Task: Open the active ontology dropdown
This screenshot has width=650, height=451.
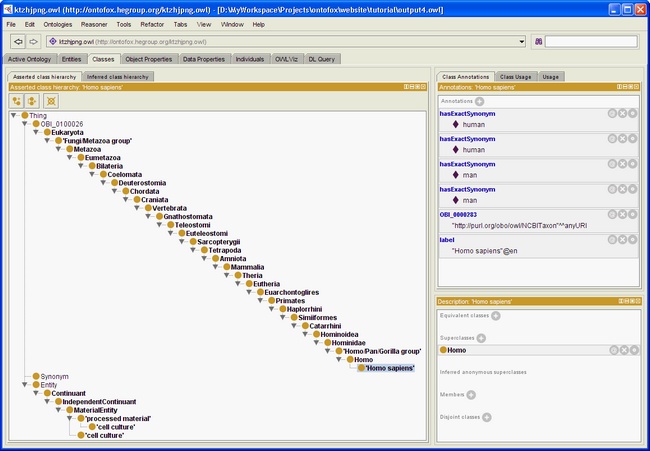Action: tap(521, 41)
